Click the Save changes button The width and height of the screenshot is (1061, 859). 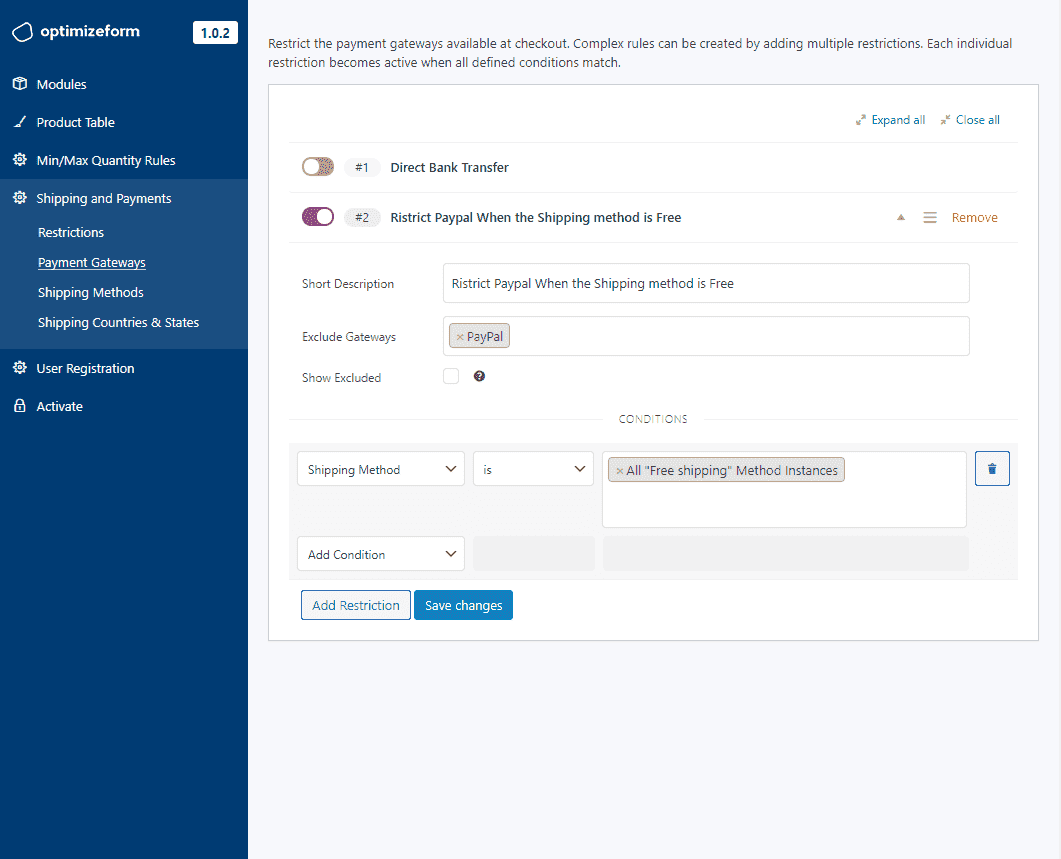pyautogui.click(x=464, y=605)
